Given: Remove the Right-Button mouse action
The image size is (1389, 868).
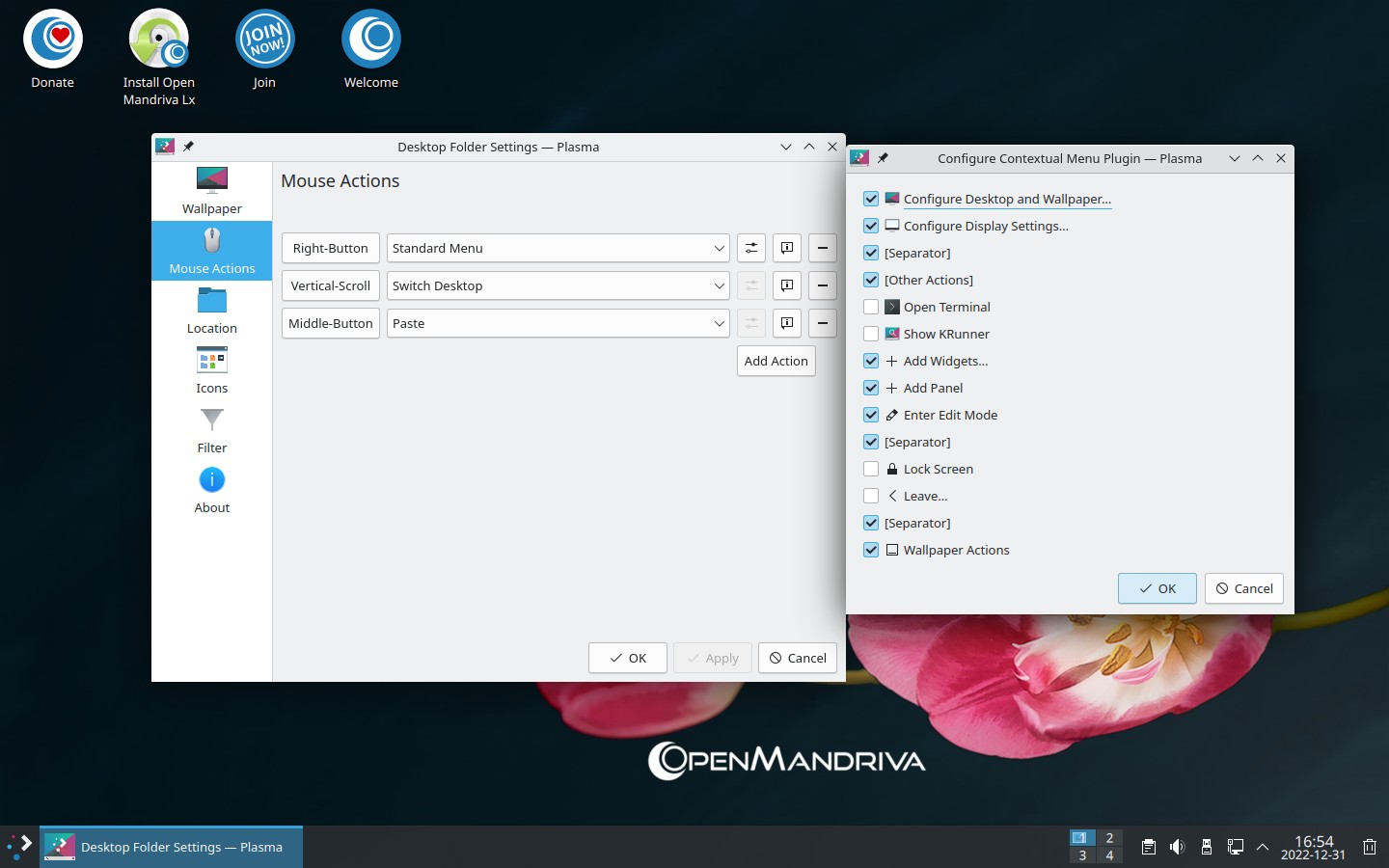Looking at the screenshot, I should coord(822,248).
